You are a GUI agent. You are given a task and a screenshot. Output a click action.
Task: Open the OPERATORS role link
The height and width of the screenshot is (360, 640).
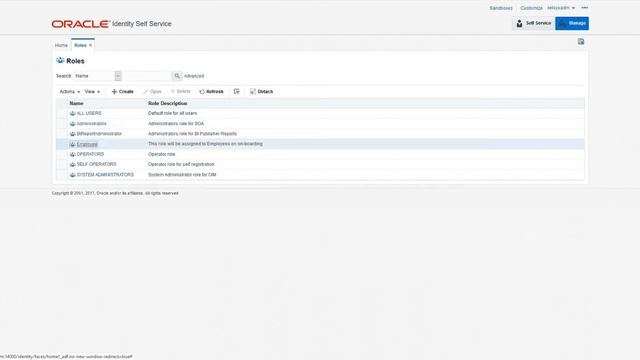[x=90, y=154]
